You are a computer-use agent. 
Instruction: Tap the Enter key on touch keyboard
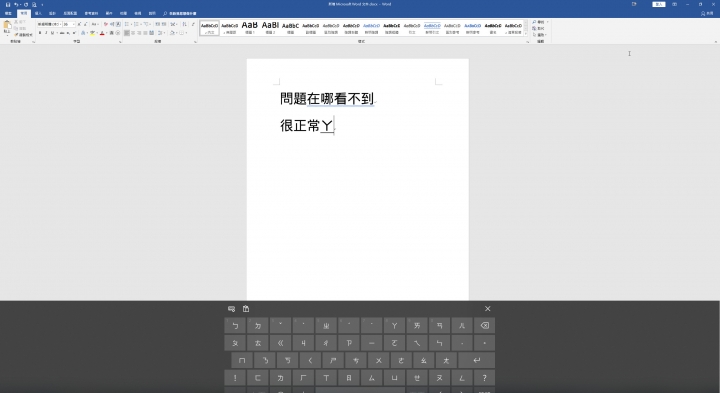(x=477, y=360)
